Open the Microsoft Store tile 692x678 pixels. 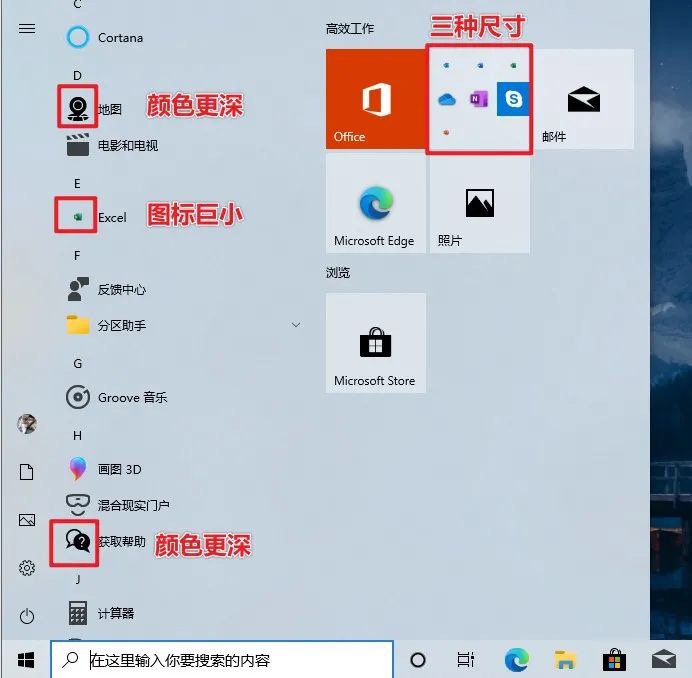376,343
